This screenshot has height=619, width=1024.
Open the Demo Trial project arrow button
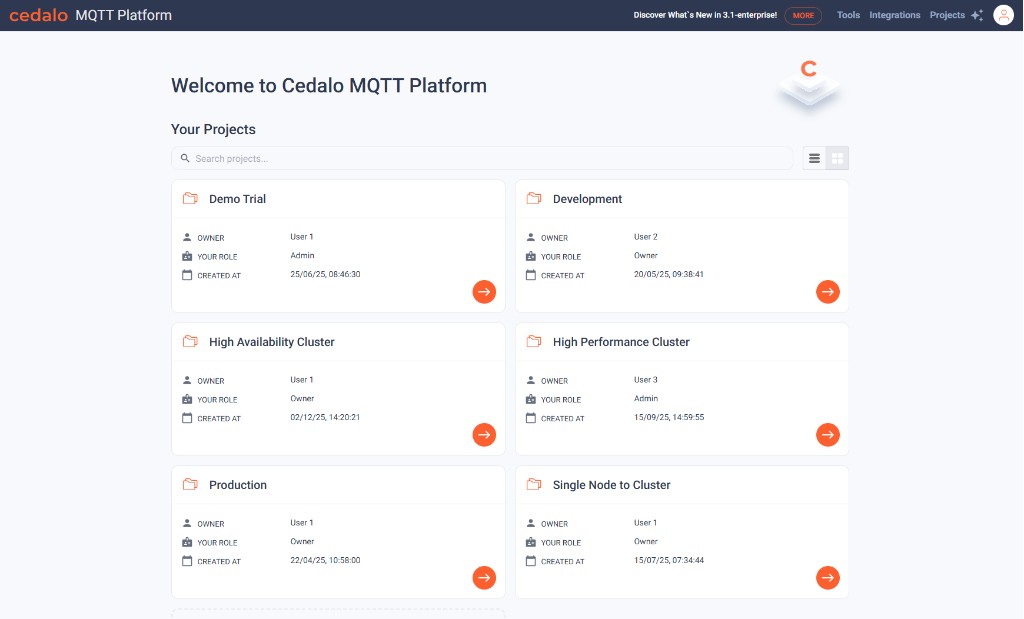484,292
